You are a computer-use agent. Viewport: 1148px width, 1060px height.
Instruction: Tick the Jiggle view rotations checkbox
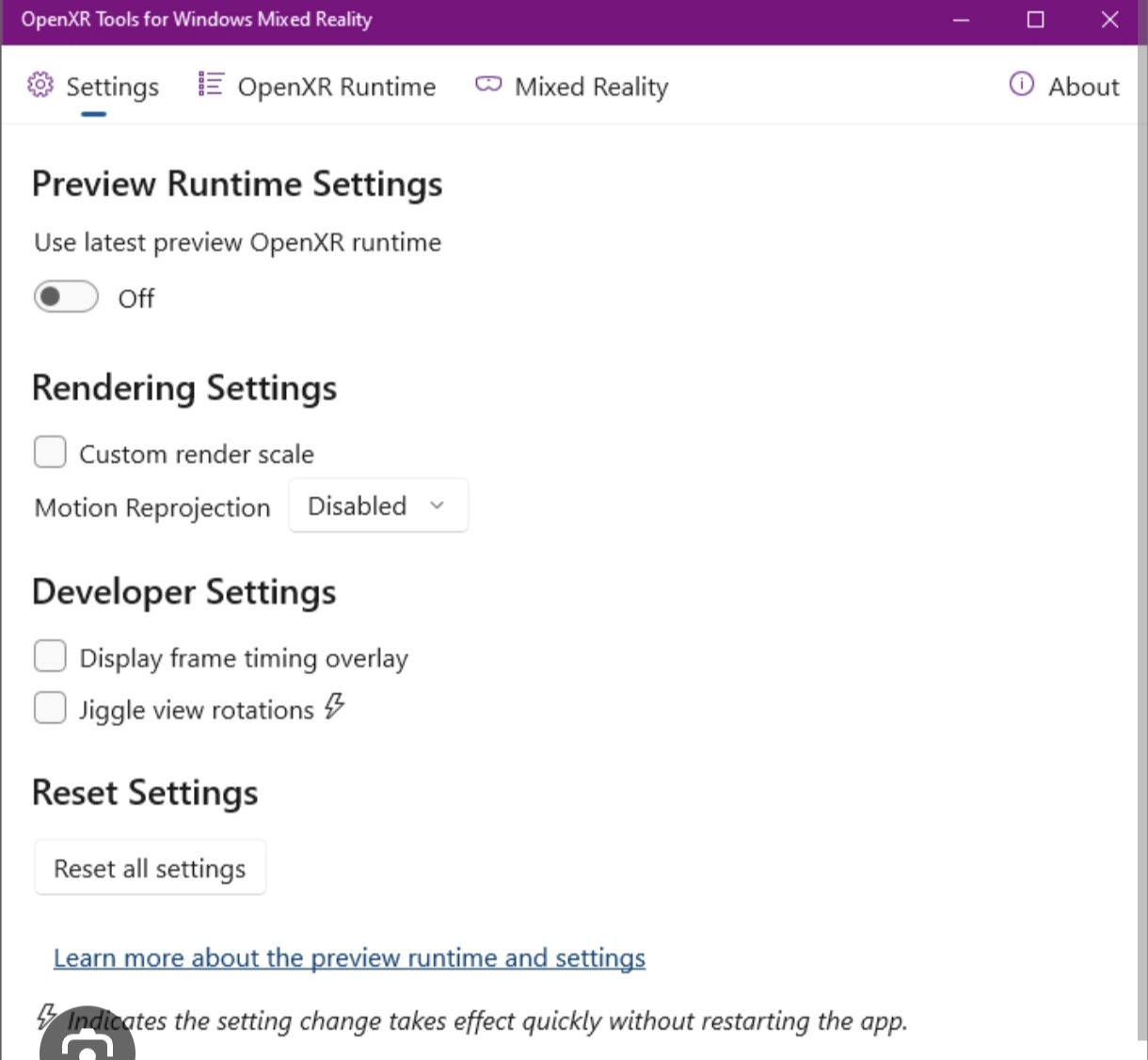tap(50, 708)
